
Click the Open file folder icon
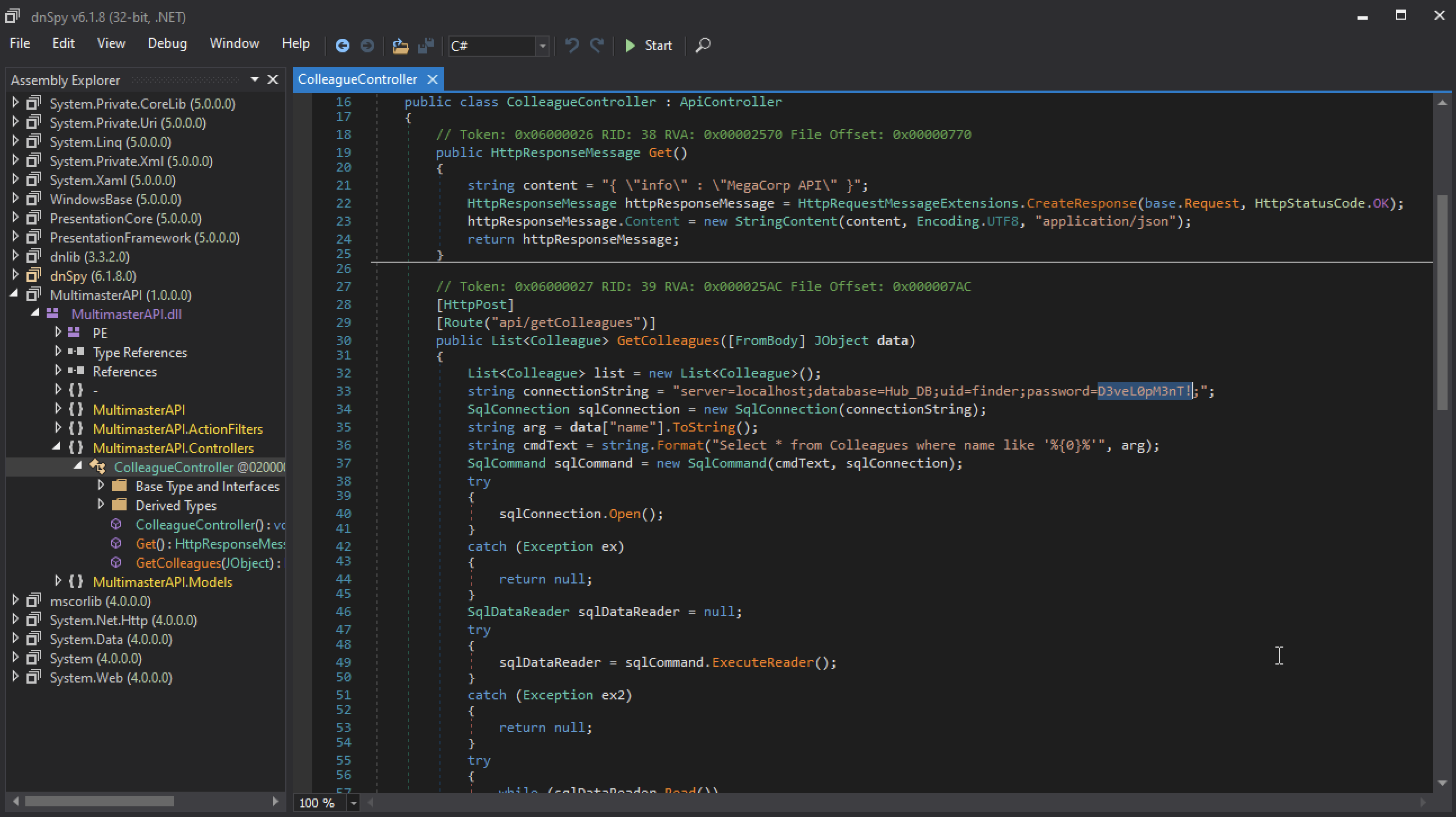tap(400, 45)
